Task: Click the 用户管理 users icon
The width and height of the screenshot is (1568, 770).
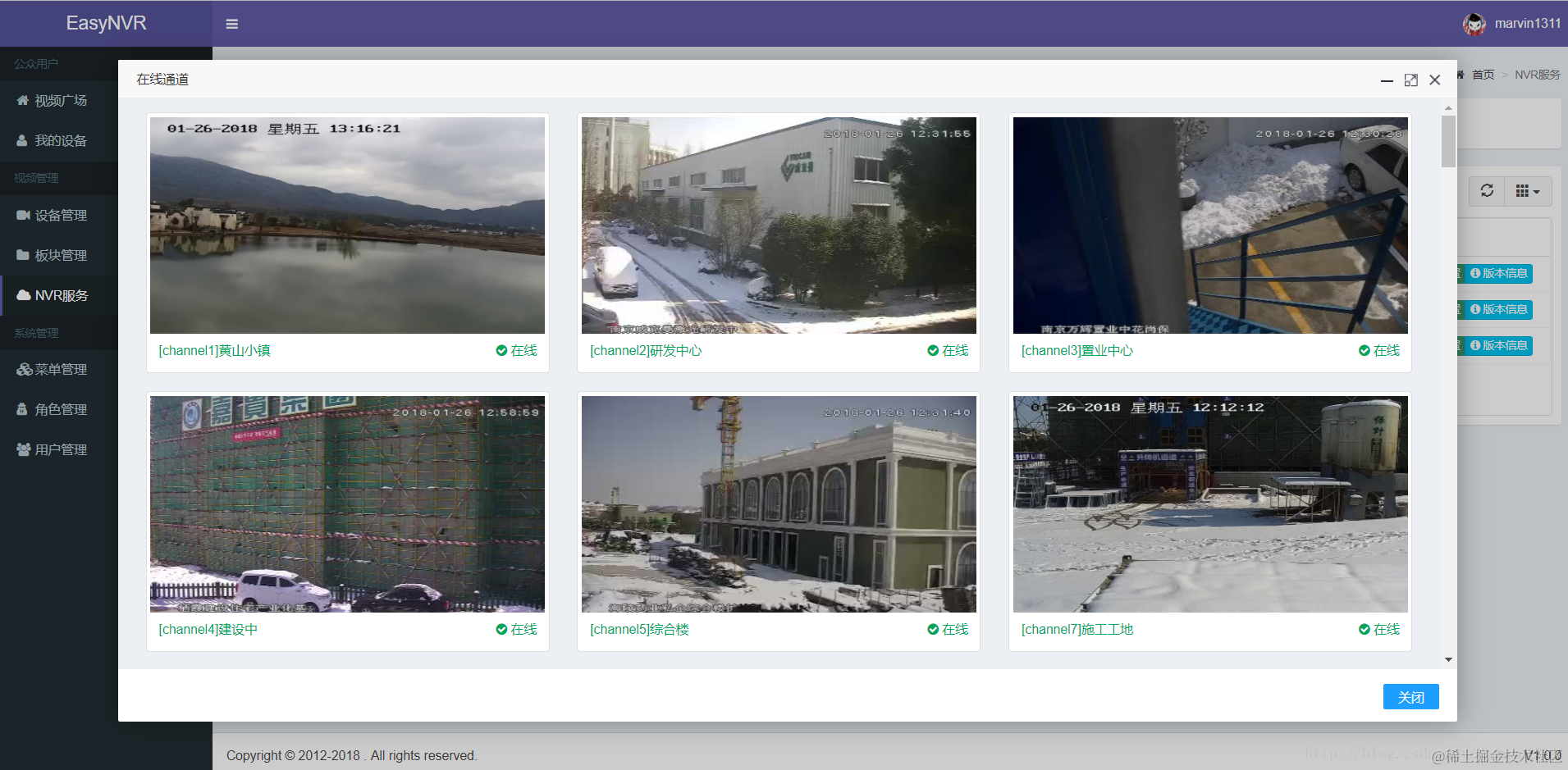Action: point(24,449)
